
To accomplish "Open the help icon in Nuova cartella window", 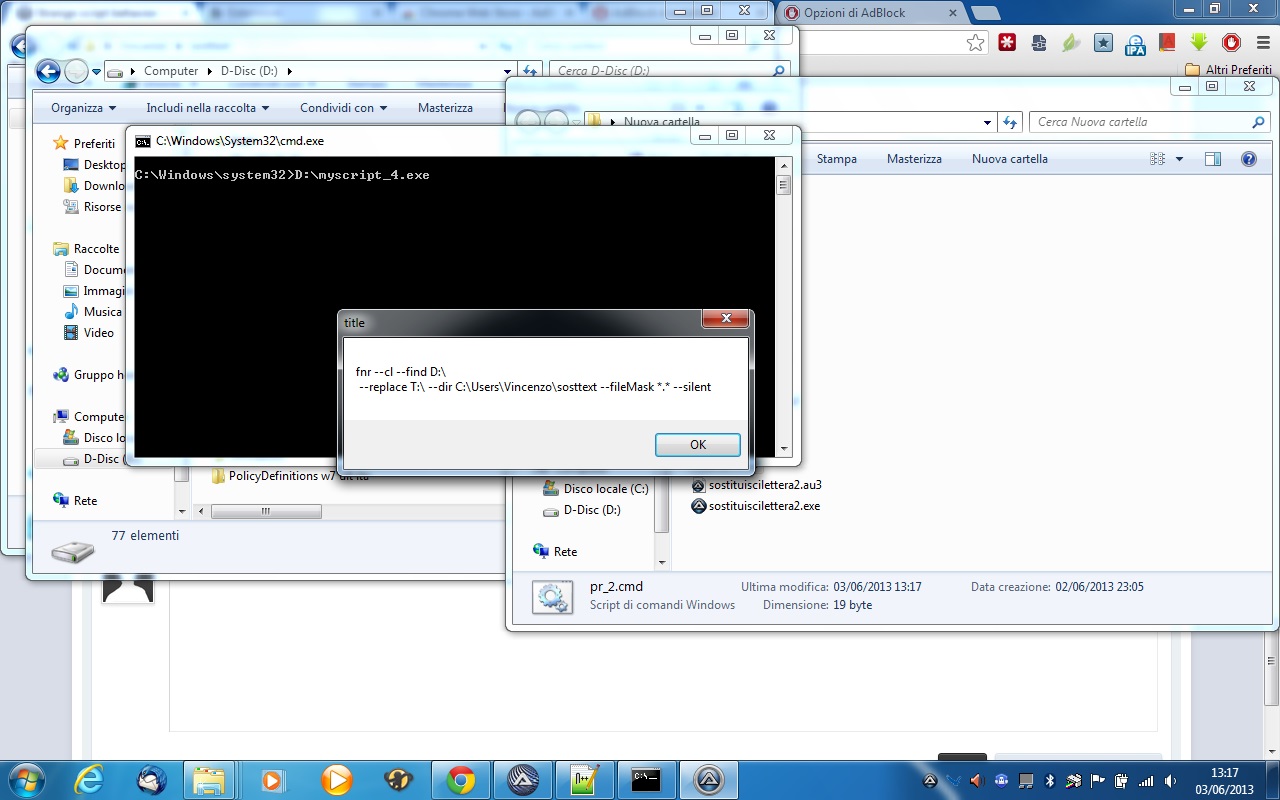I will [1248, 159].
